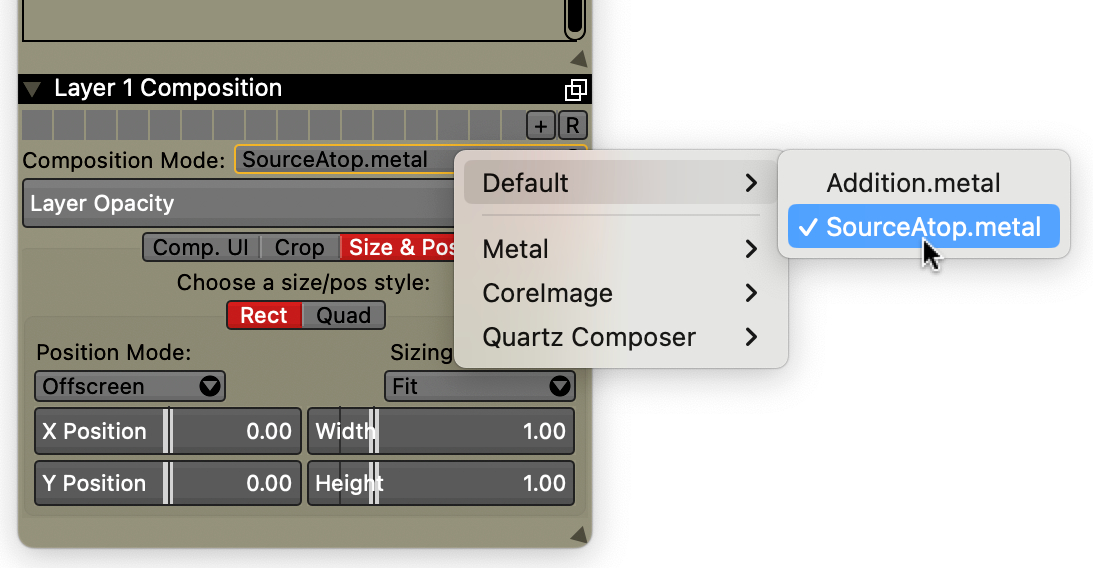Open the Position Mode Offscreen dropdown
The height and width of the screenshot is (568, 1093).
point(130,386)
